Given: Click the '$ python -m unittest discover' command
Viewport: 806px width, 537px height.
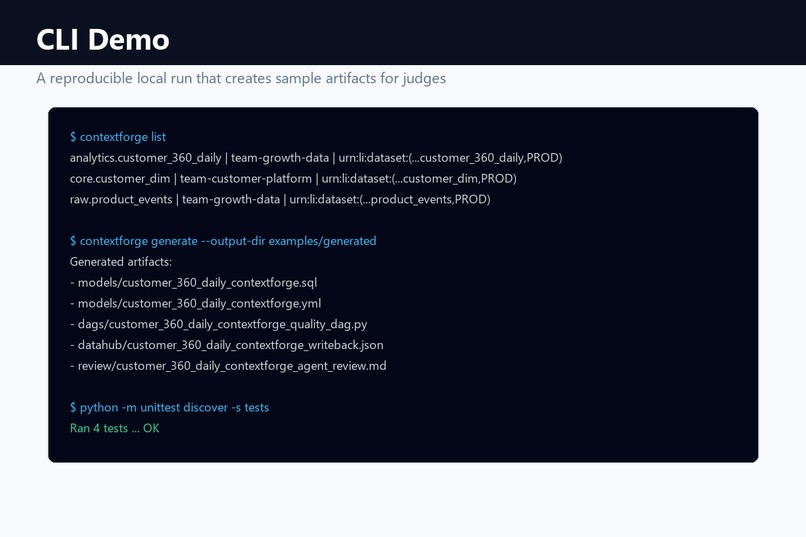Looking at the screenshot, I should [x=170, y=408].
